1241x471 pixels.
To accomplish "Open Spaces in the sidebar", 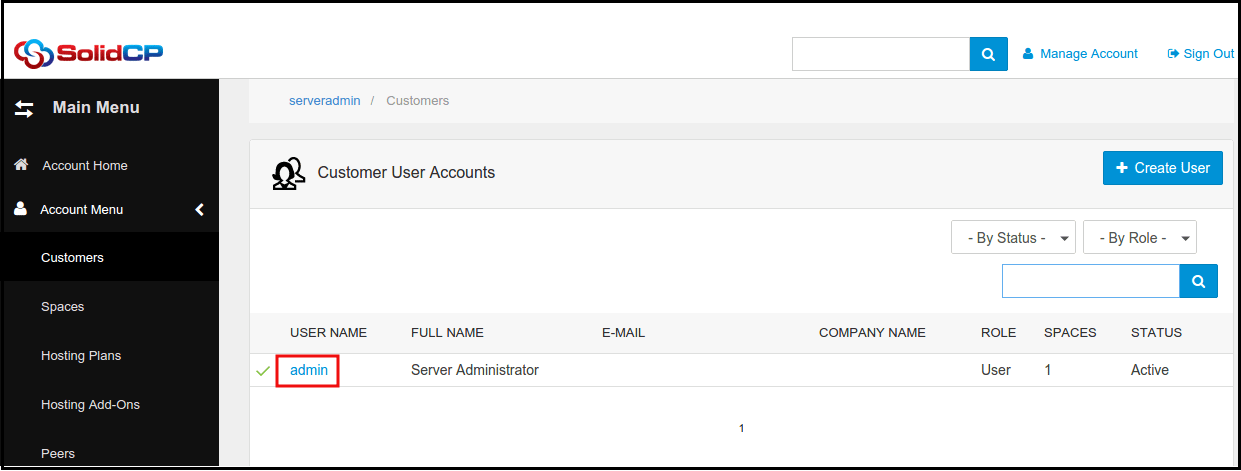I will pyautogui.click(x=62, y=307).
